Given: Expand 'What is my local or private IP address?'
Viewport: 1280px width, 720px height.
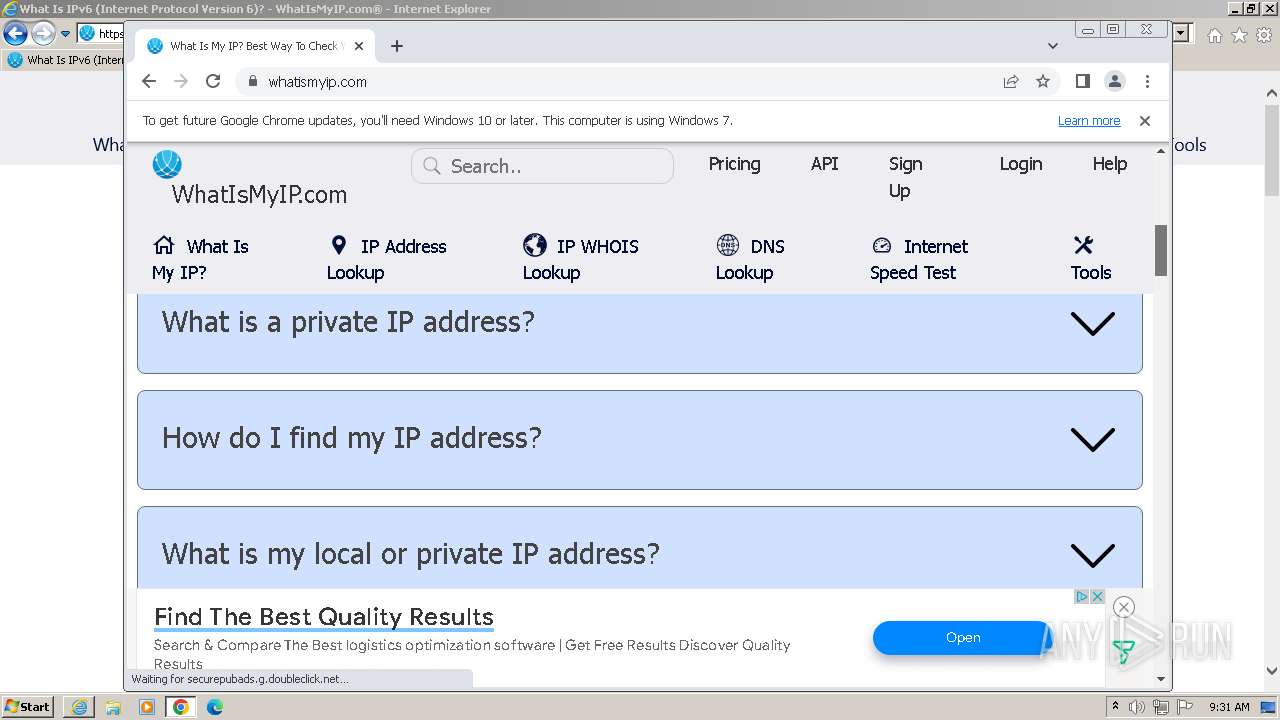Looking at the screenshot, I should (x=1092, y=555).
